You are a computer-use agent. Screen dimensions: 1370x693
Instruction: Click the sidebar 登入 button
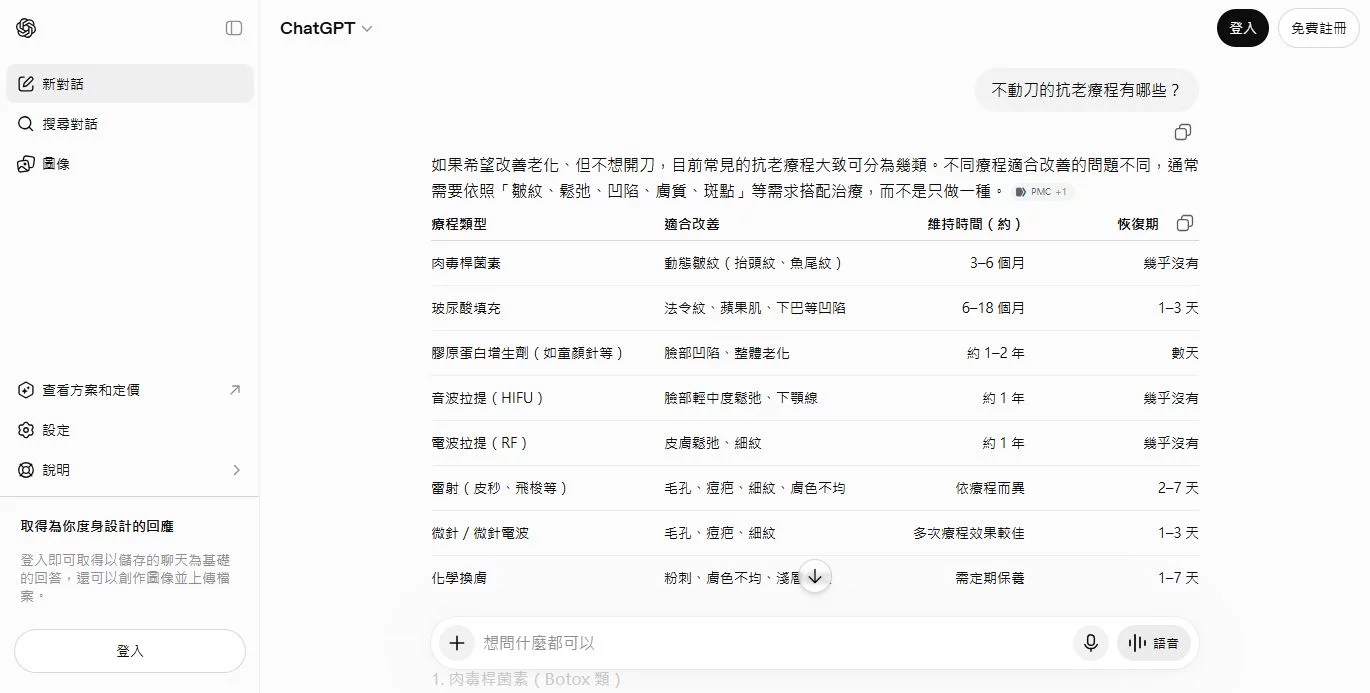point(130,651)
